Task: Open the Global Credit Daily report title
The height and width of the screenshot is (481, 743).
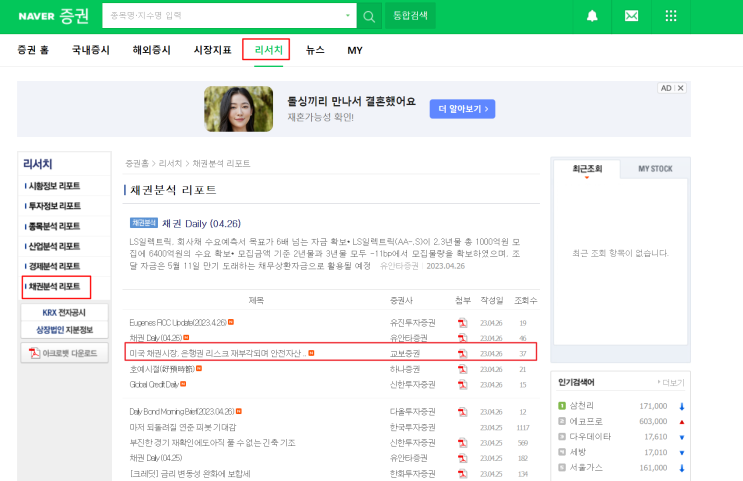Action: tap(154, 384)
